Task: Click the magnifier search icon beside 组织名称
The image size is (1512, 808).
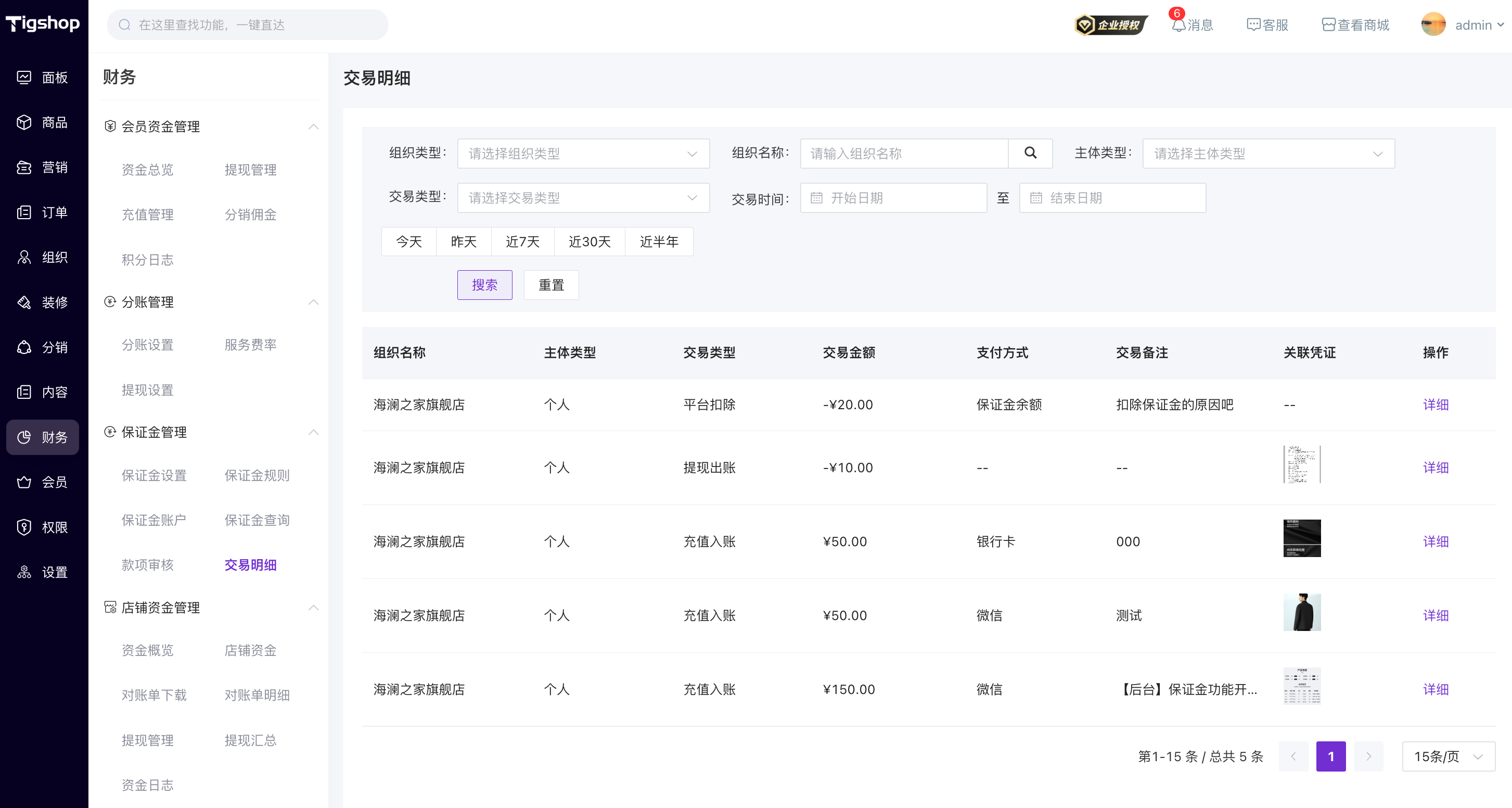Action: click(1030, 153)
